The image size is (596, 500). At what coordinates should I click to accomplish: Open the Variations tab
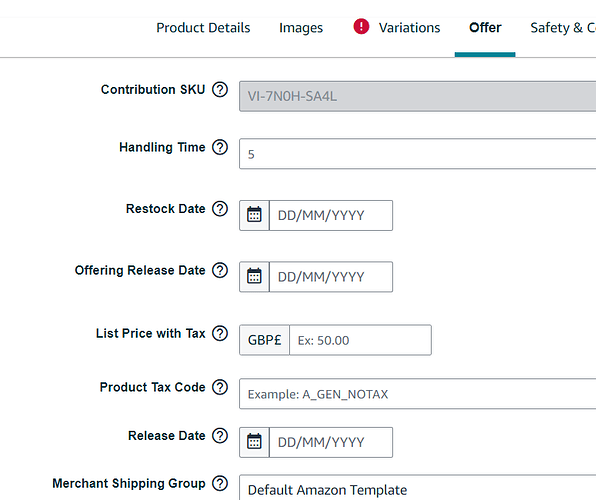pyautogui.click(x=409, y=28)
